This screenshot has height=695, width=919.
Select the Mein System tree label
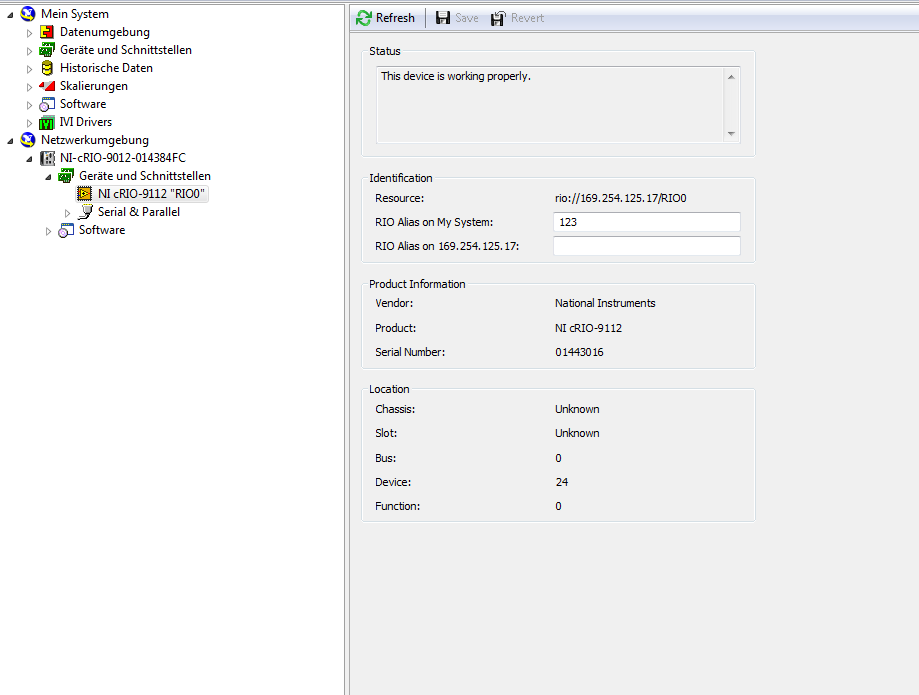(74, 13)
